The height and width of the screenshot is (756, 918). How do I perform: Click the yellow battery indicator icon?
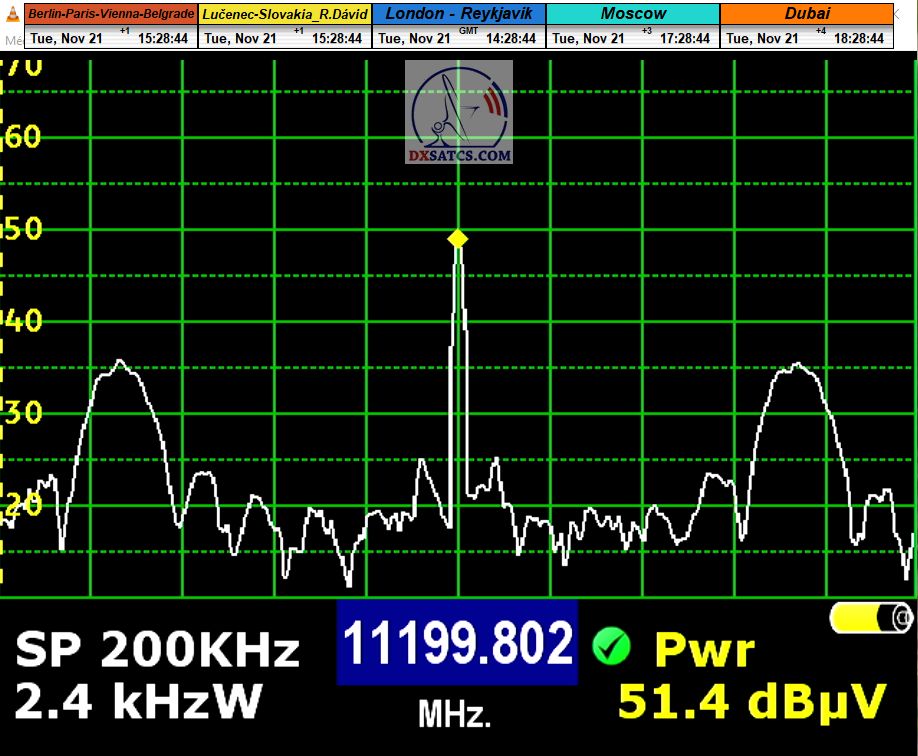872,617
